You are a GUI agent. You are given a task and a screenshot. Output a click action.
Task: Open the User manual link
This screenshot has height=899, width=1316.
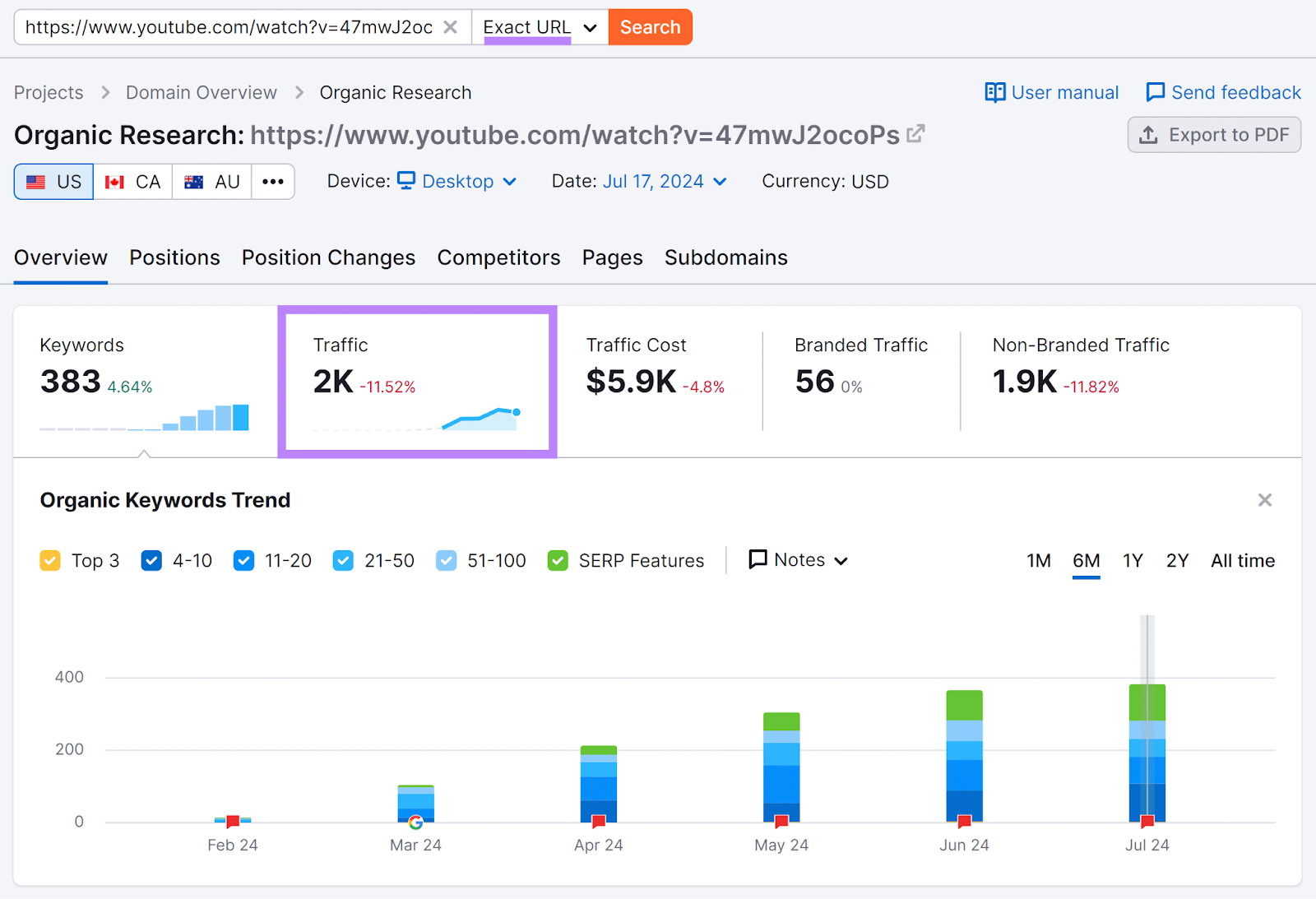(1052, 92)
